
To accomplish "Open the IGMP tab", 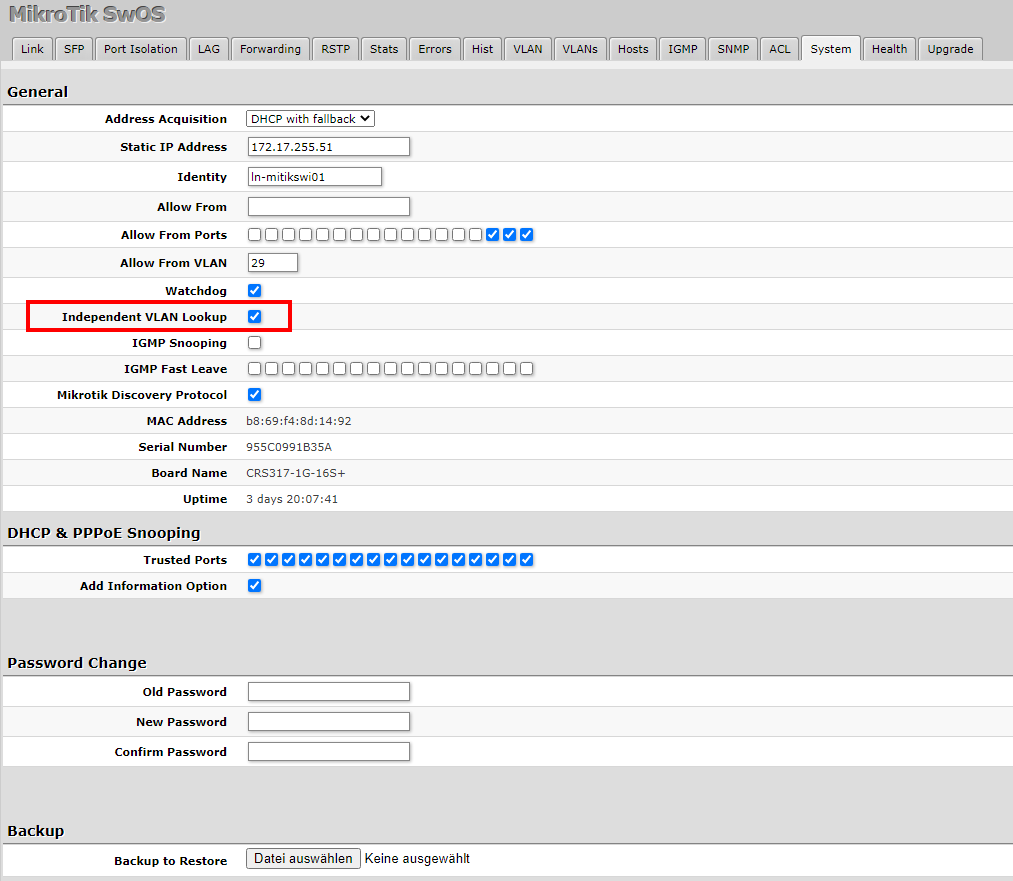I will pyautogui.click(x=683, y=49).
